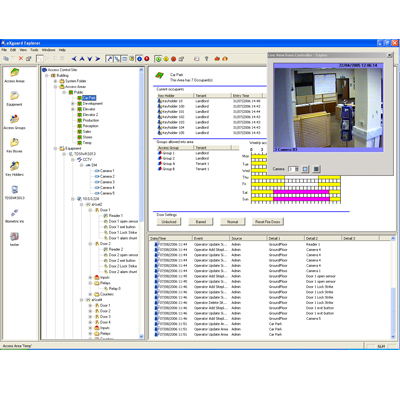The width and height of the screenshot is (400, 400).
Task: Expand the Development area node
Action: pos(73,104)
